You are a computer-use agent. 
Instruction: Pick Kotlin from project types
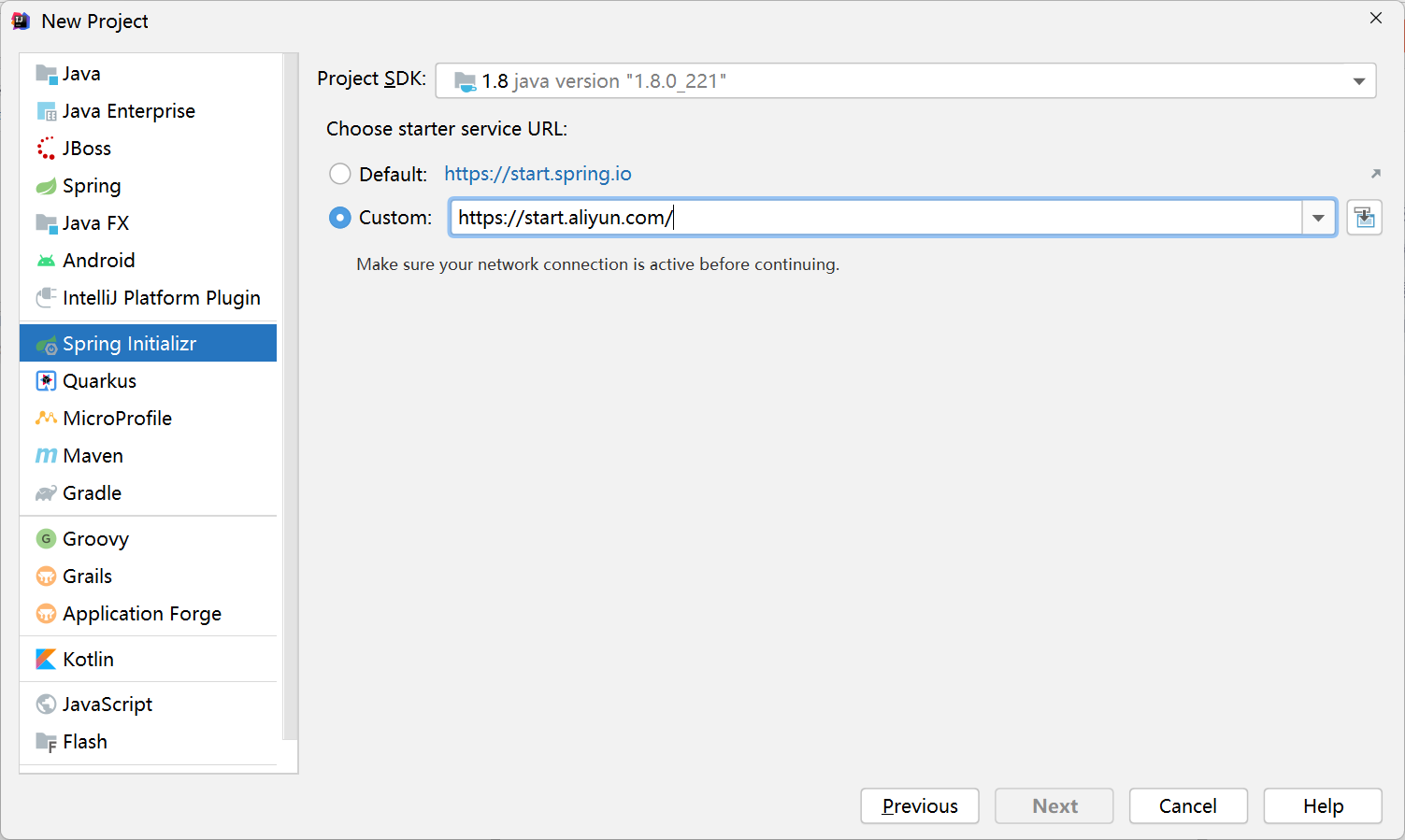(x=148, y=660)
